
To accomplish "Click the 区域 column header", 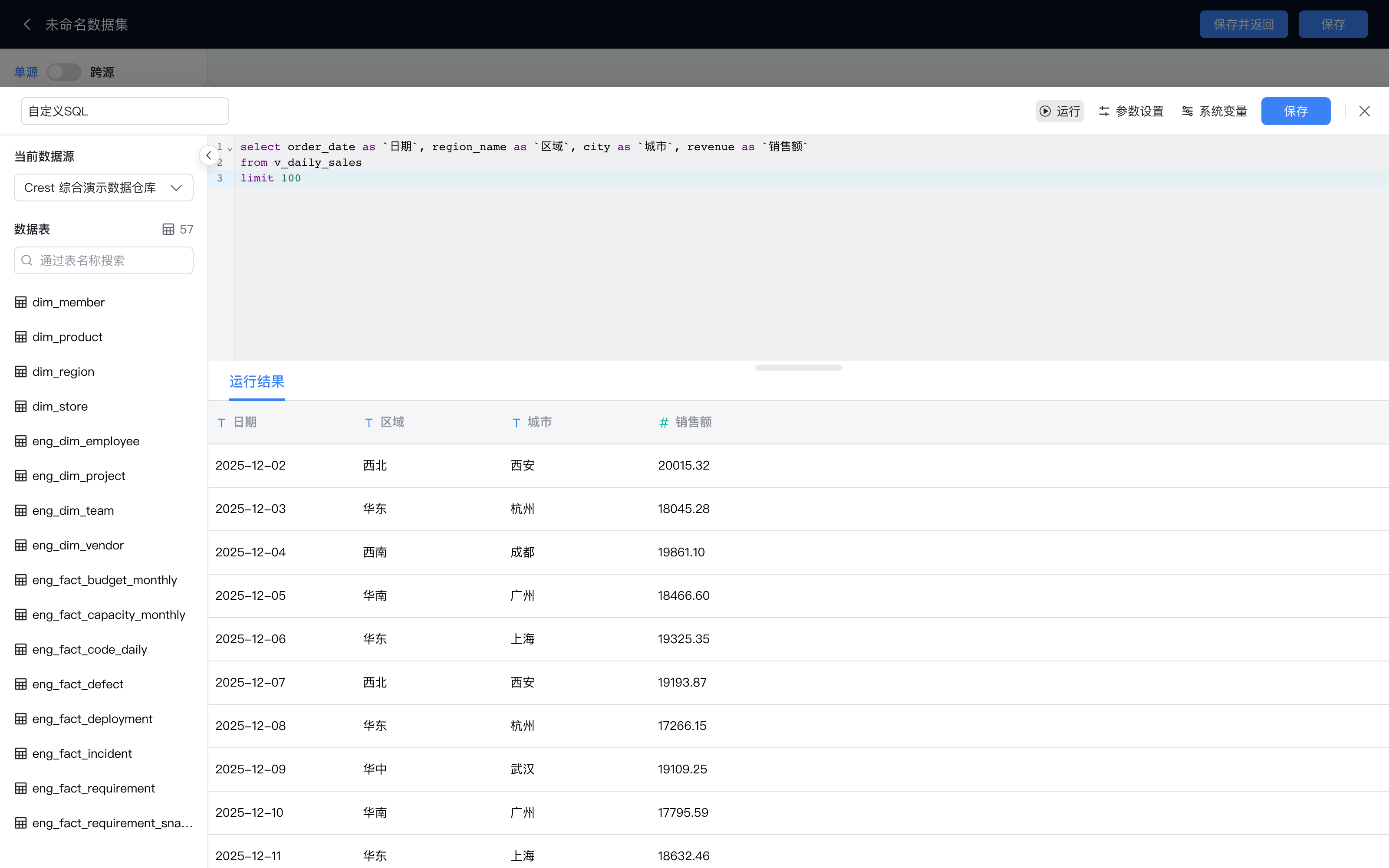I will pyautogui.click(x=392, y=423).
